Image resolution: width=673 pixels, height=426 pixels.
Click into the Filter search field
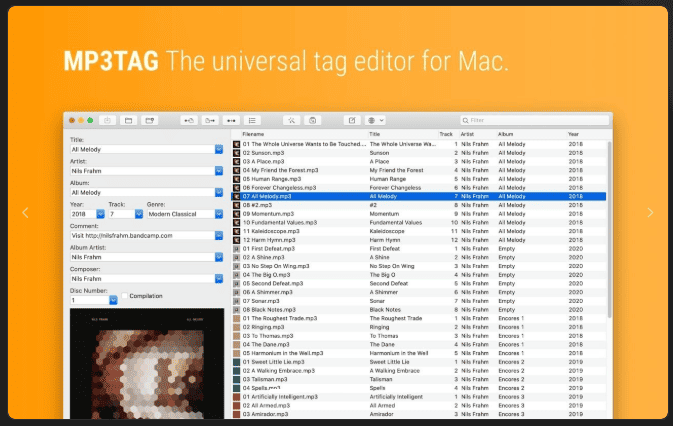point(535,121)
